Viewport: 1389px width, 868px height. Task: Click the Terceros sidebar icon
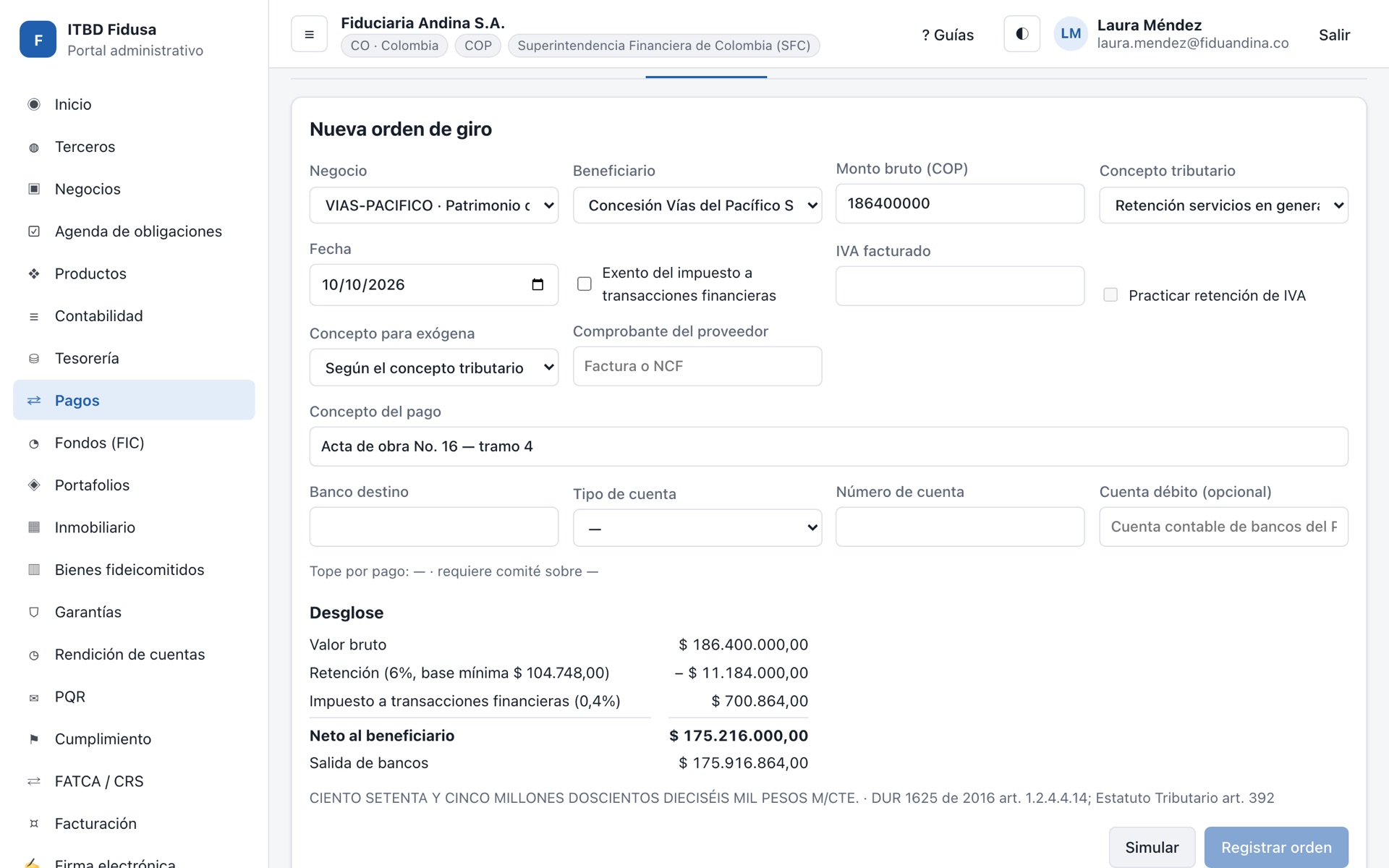click(34, 147)
